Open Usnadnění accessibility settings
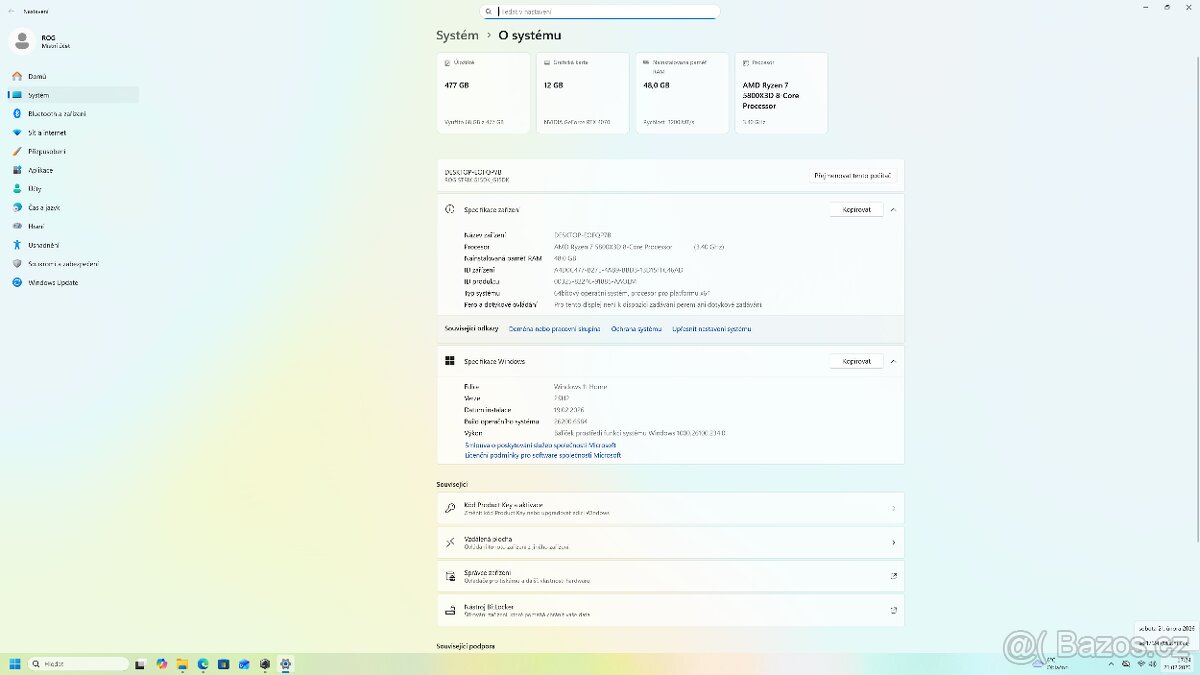 pyautogui.click(x=43, y=245)
